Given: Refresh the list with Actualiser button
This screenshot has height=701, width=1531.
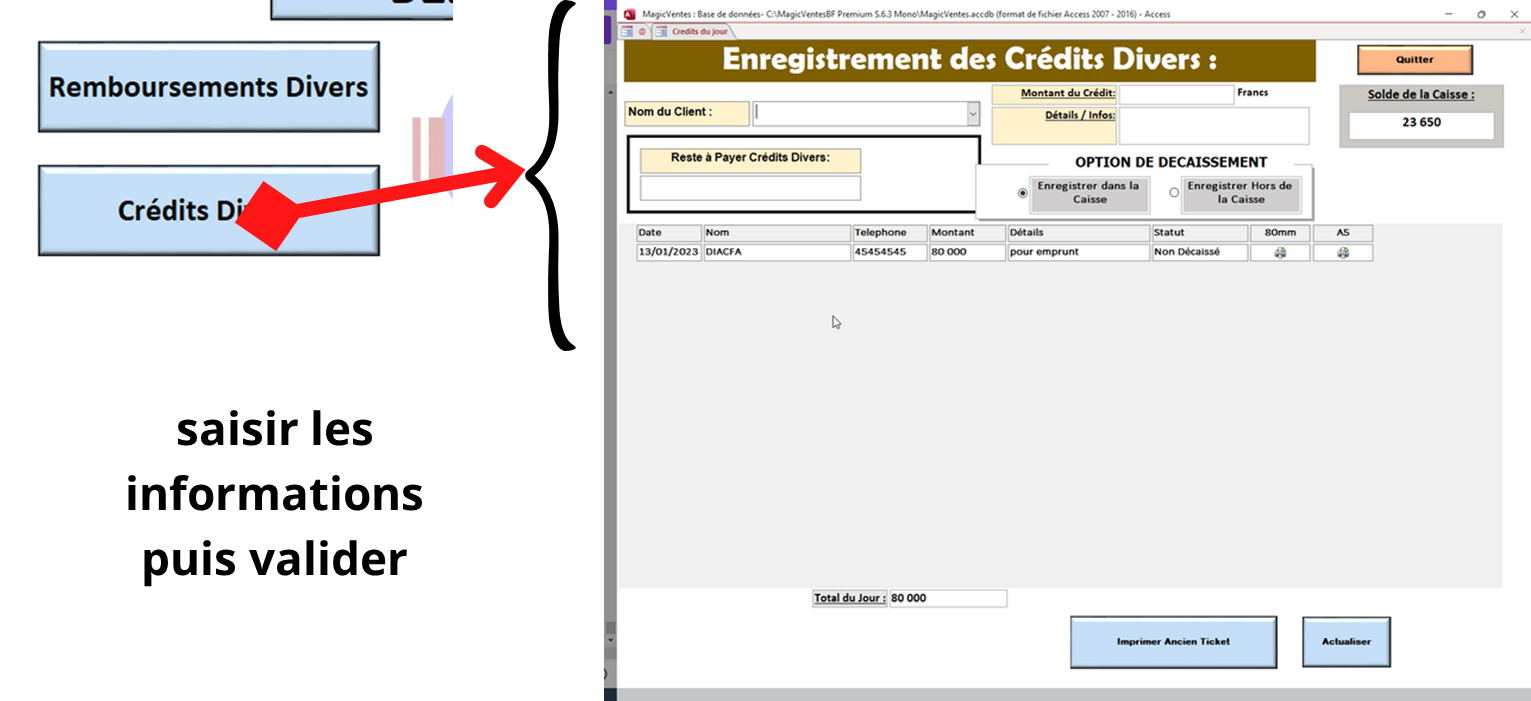Looking at the screenshot, I should pos(1345,642).
